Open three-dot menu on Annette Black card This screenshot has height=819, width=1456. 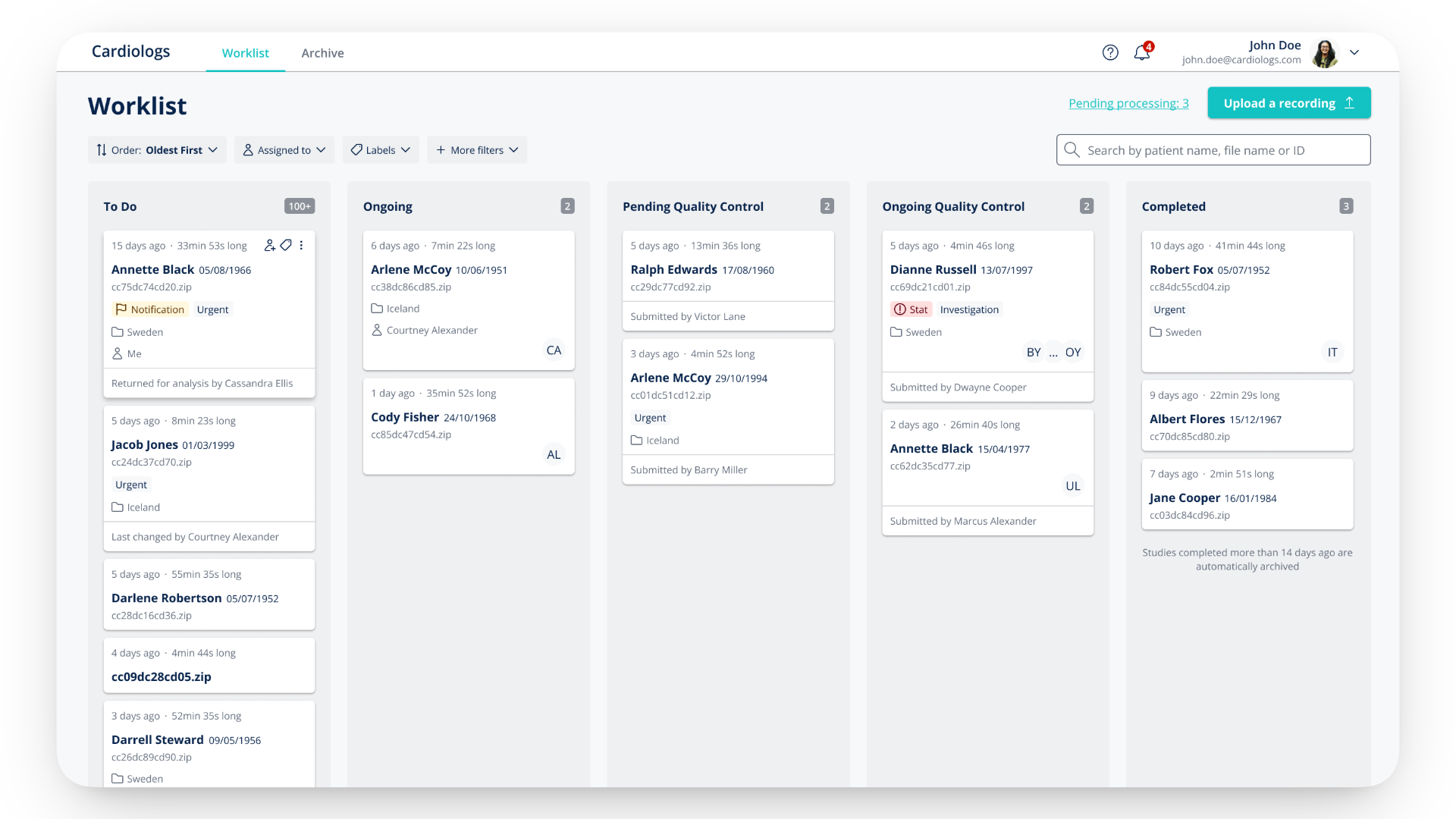click(x=301, y=245)
